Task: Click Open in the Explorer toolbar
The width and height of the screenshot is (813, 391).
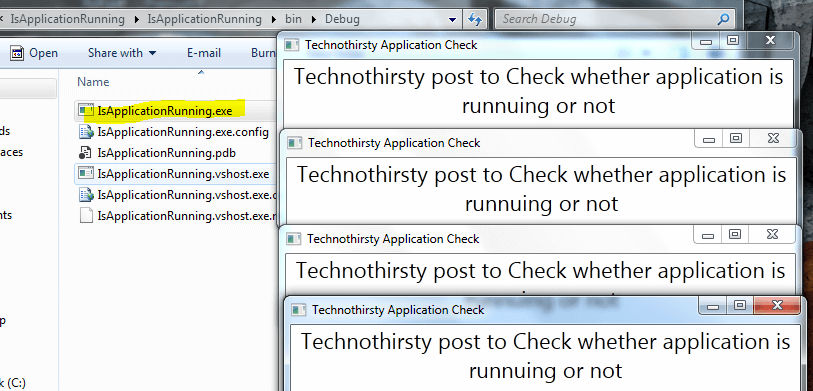Action: tap(44, 53)
